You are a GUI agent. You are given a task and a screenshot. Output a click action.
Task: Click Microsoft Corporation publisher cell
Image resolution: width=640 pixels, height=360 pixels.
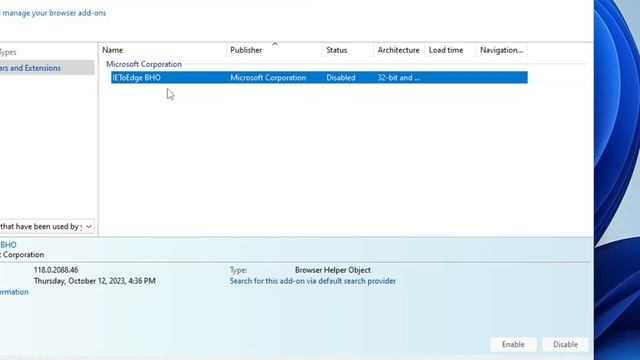[268, 78]
